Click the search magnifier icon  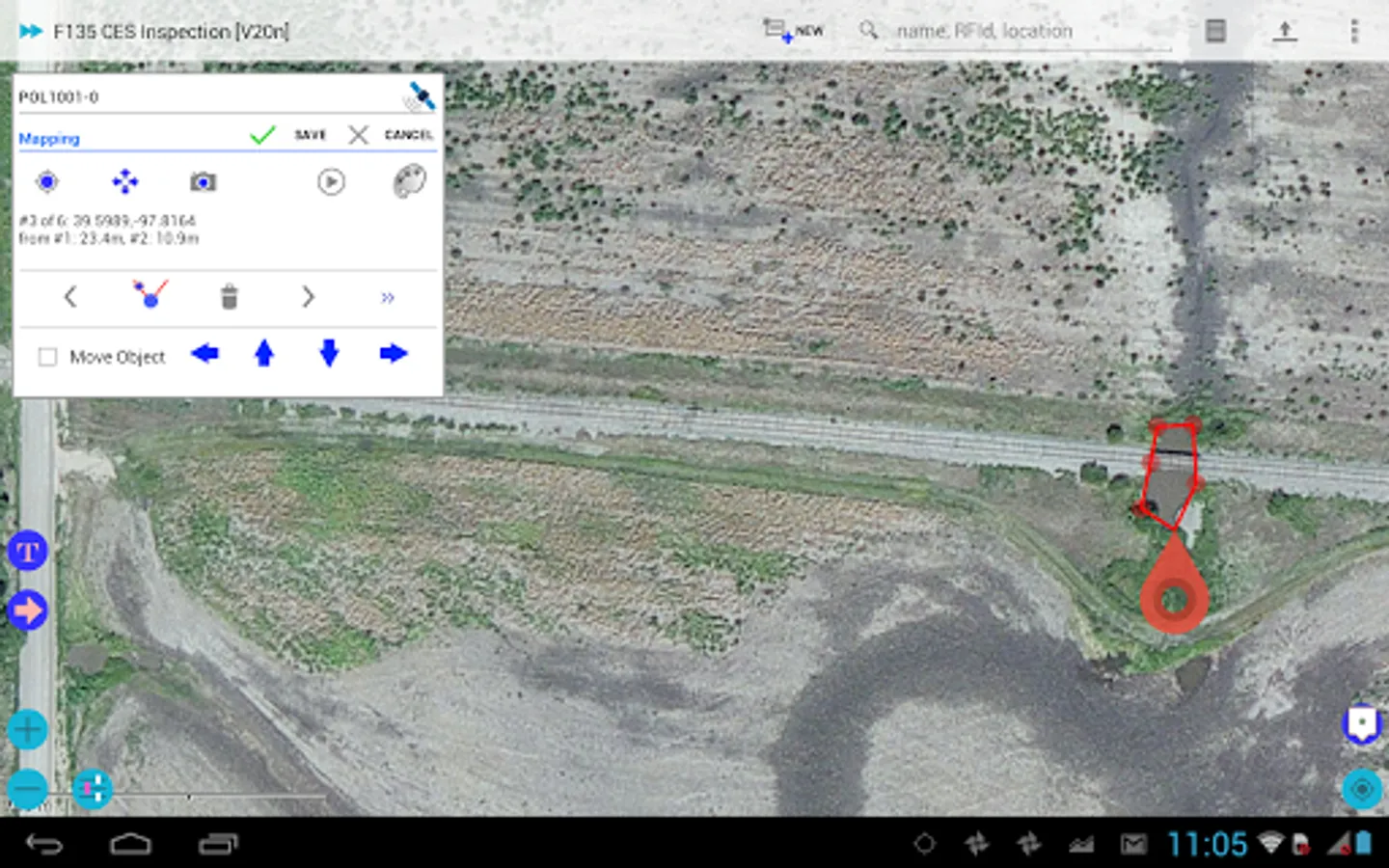click(868, 30)
